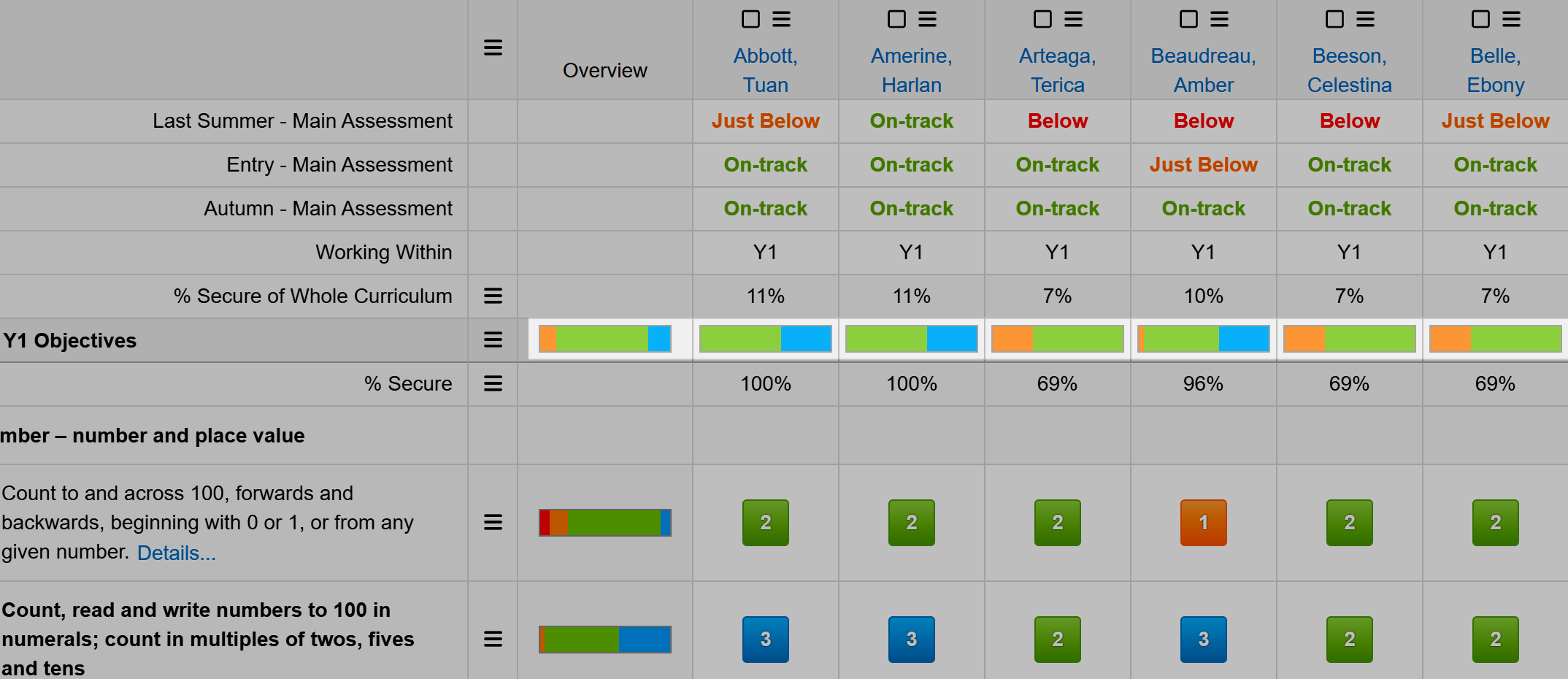Open pupil Amerine, Harlan

point(911,70)
